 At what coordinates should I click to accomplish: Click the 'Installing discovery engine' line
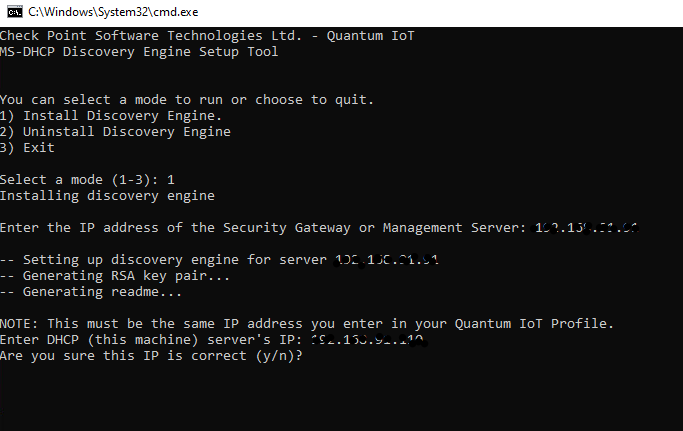pyautogui.click(x=108, y=196)
